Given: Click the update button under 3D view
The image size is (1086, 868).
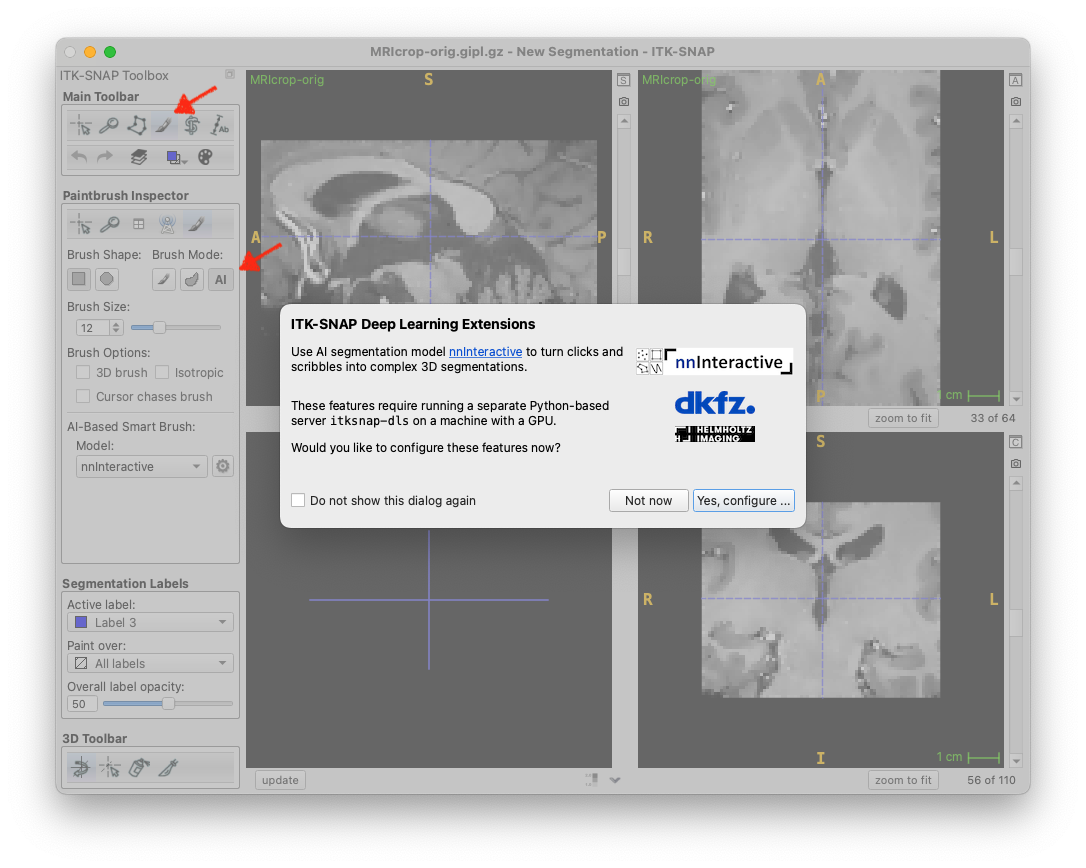Looking at the screenshot, I should pos(281,780).
